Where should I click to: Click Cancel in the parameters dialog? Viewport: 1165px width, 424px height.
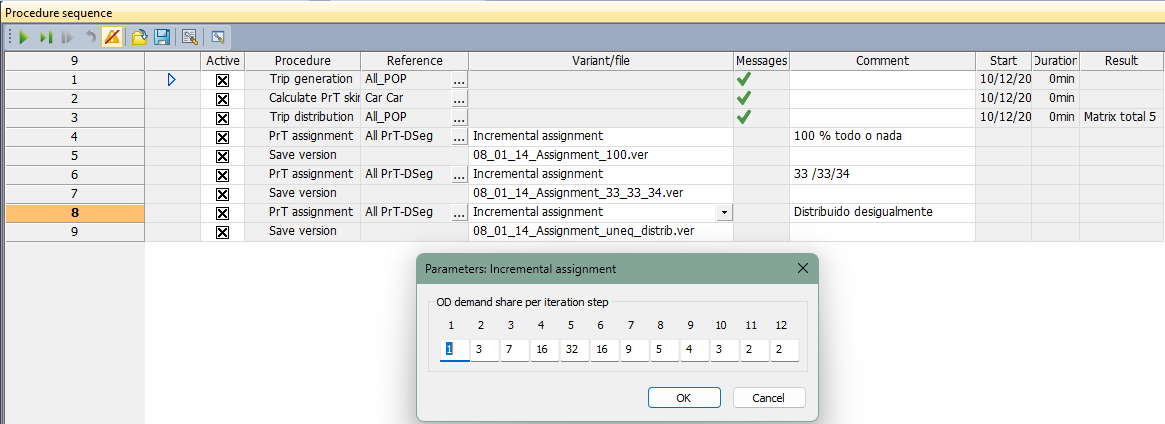(769, 397)
